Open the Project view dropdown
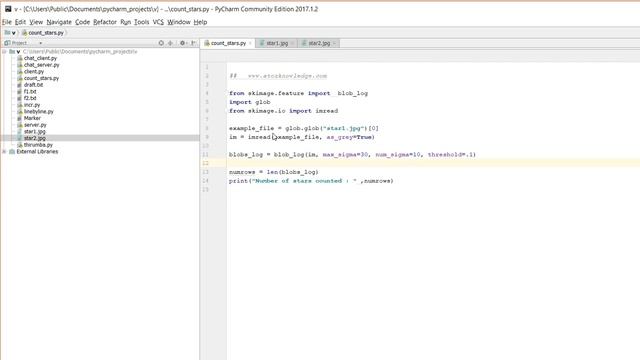This screenshot has width=640, height=360. (40, 43)
